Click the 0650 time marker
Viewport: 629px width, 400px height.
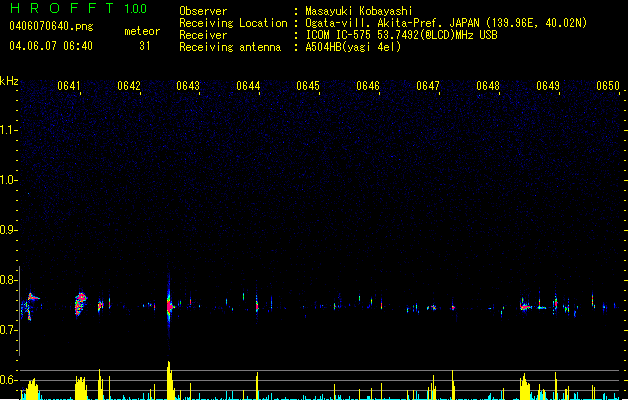pos(608,86)
